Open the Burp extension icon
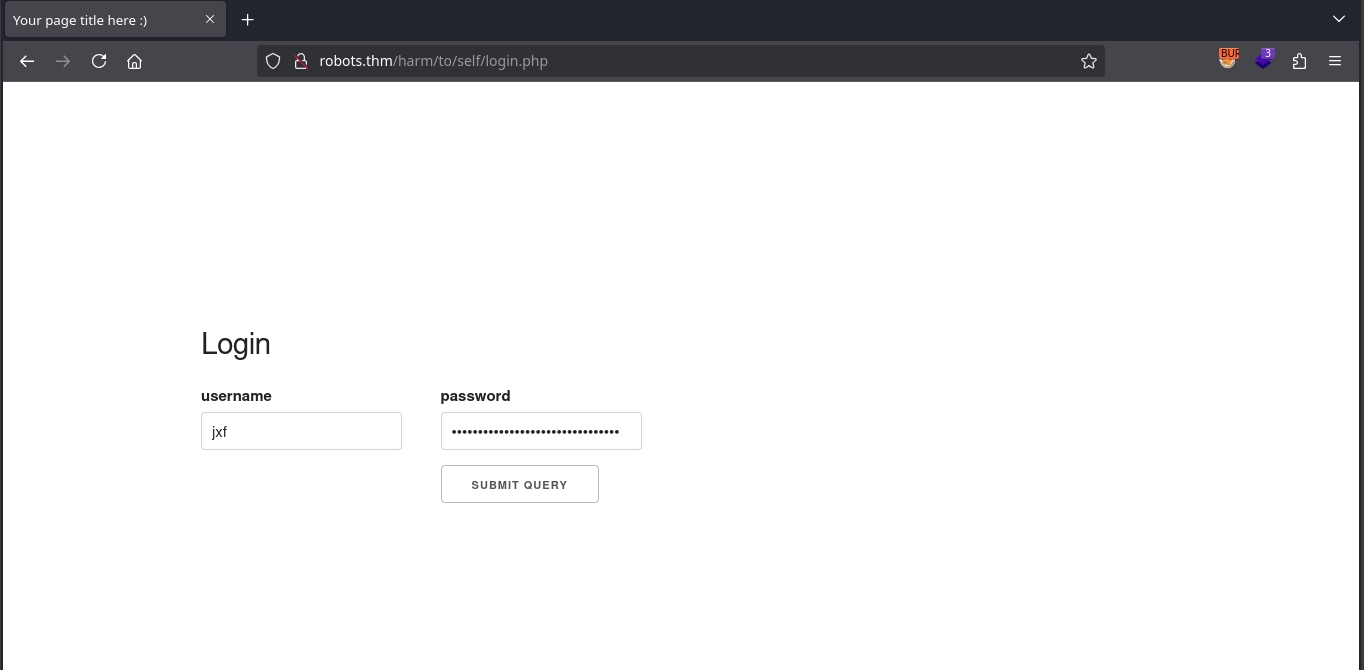The image size is (1364, 670). [1228, 60]
